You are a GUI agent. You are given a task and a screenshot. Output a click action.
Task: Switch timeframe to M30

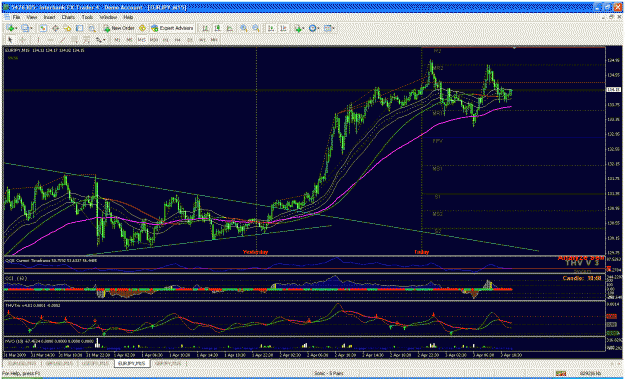click(154, 39)
